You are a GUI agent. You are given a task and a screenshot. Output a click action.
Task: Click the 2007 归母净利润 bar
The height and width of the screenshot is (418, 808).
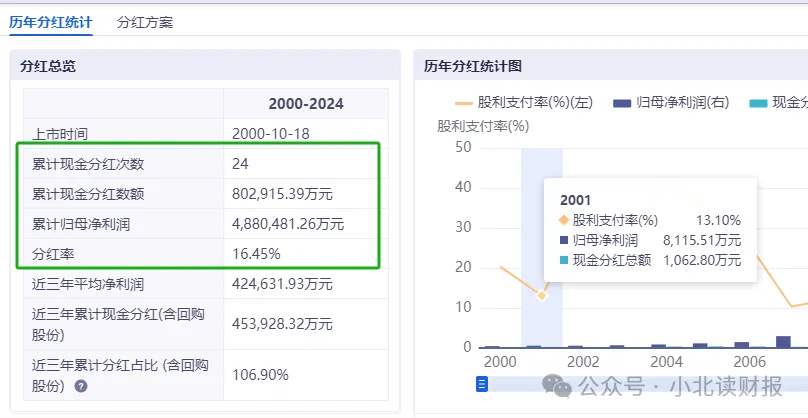click(784, 341)
